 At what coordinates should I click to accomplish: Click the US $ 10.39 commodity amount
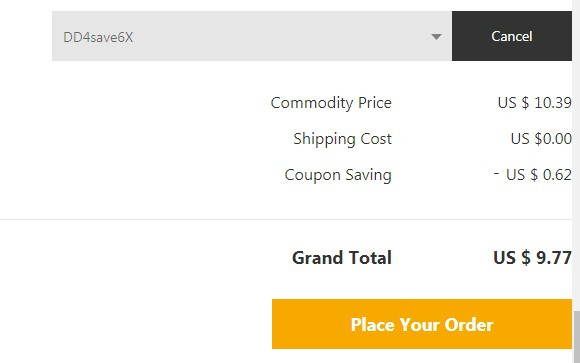pyautogui.click(x=535, y=102)
